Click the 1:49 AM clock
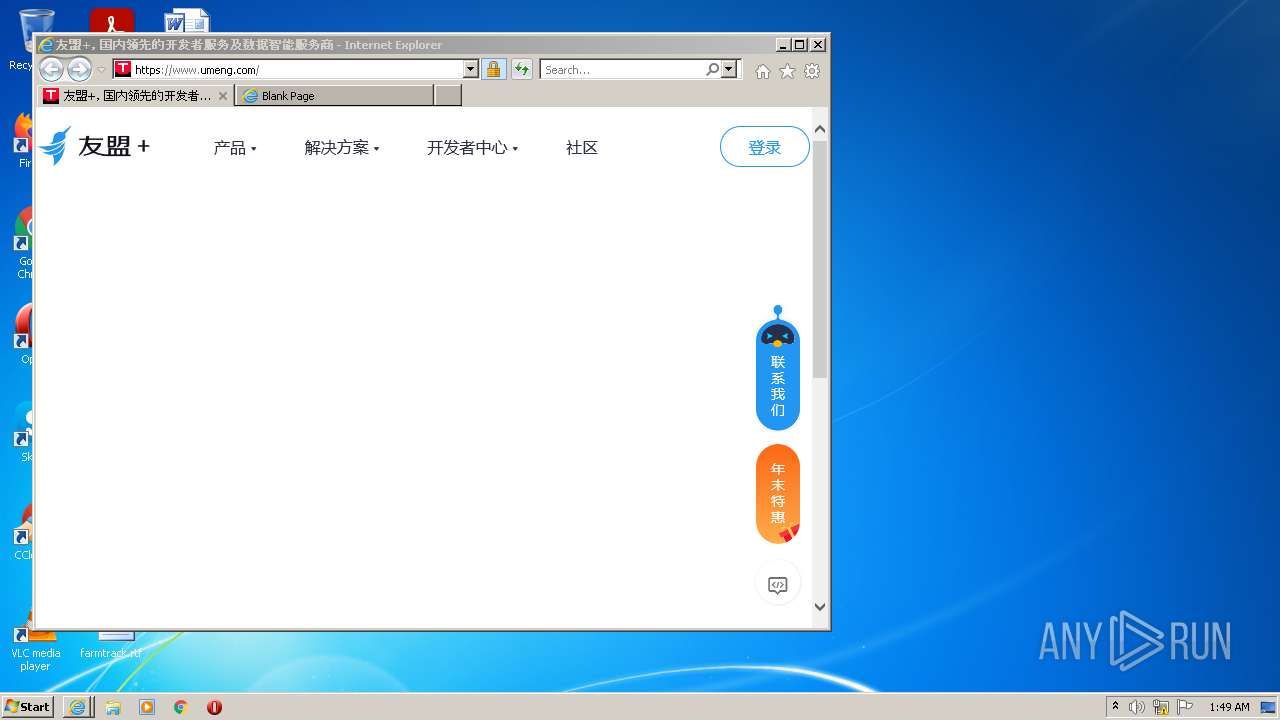This screenshot has width=1280, height=720. [x=1229, y=707]
